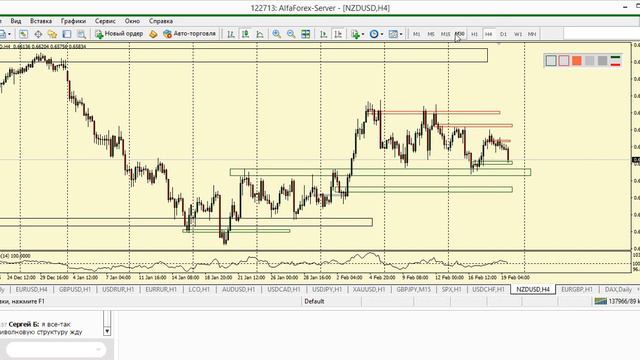Click the Auto-trading icon
This screenshot has height=360, width=640.
[167, 34]
